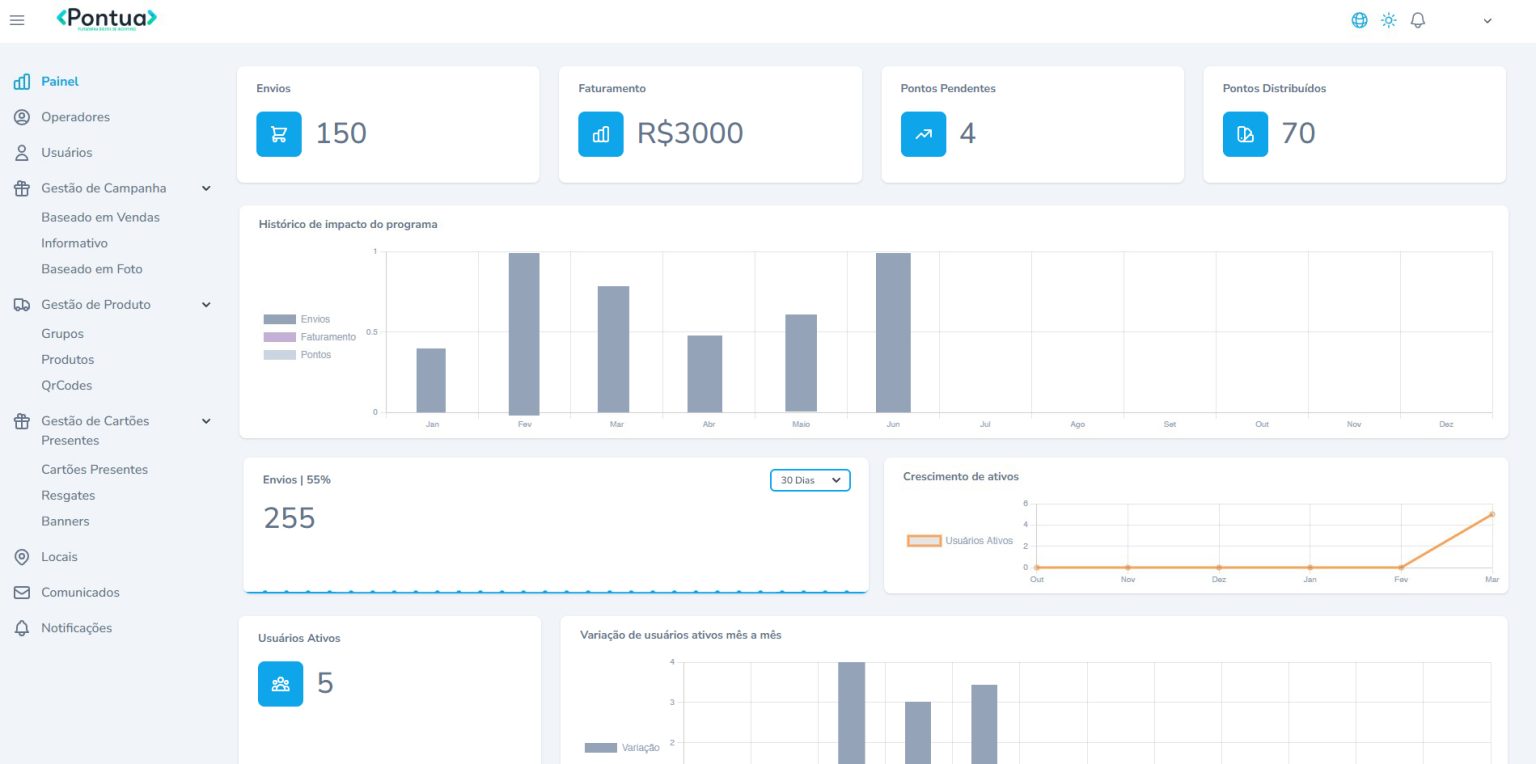Open Baseado em Vendas link
The image size is (1536, 764).
pos(100,217)
